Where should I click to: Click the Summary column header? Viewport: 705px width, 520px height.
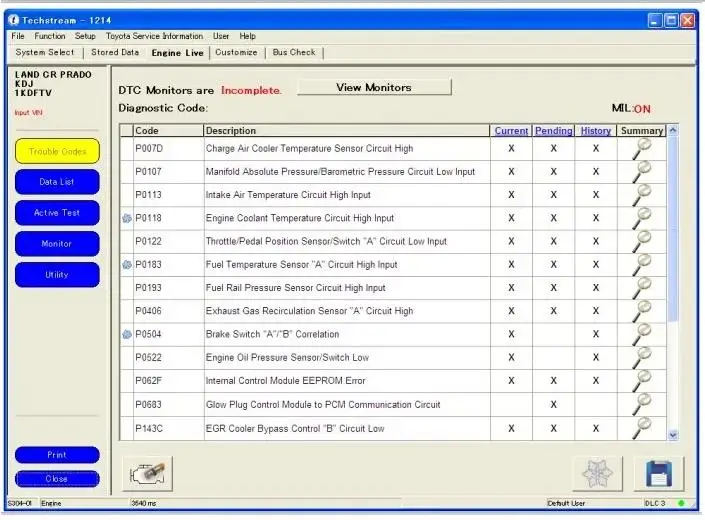[x=642, y=131]
